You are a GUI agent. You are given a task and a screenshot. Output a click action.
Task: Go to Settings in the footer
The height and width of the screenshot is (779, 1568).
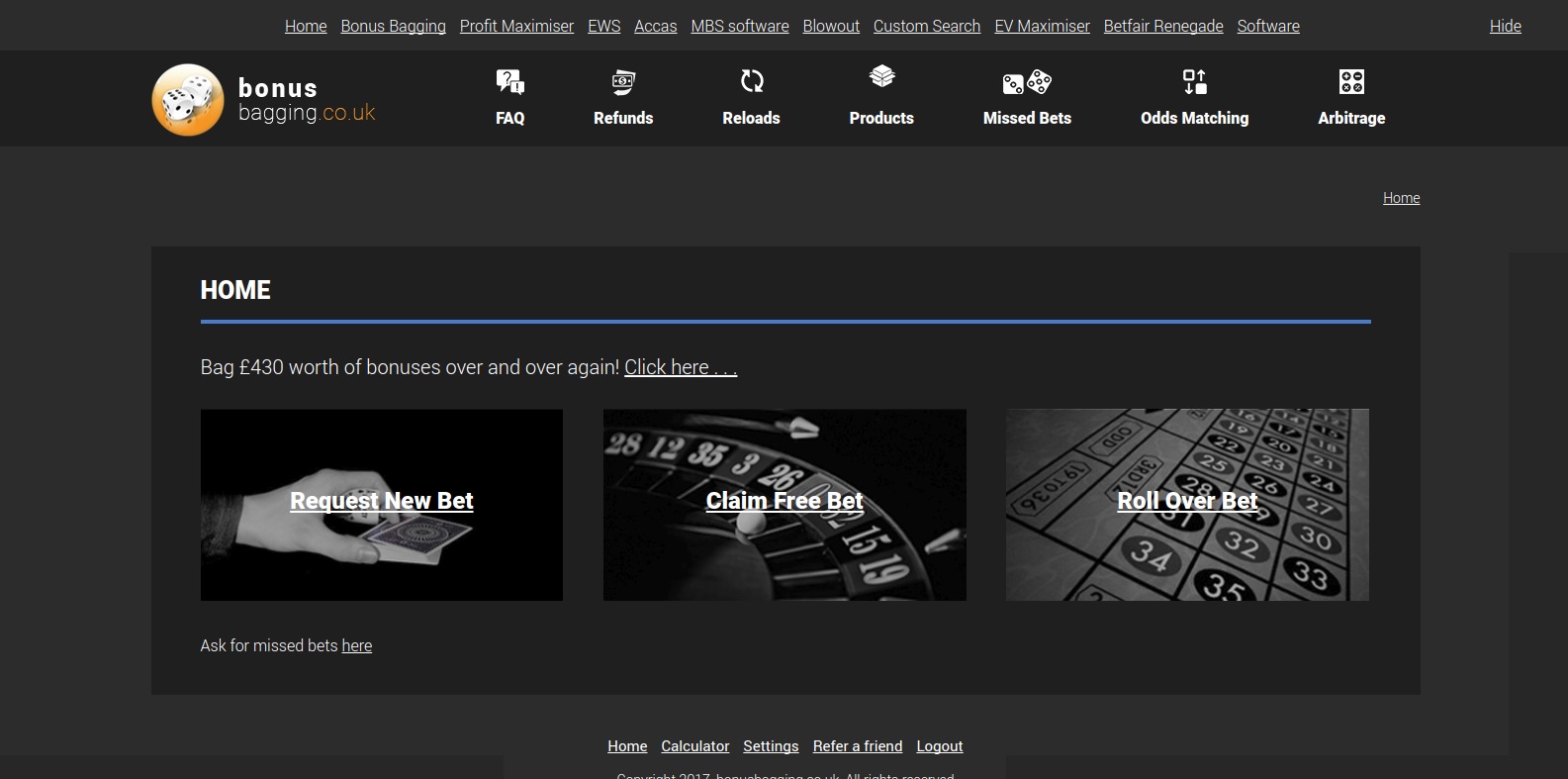click(x=771, y=746)
